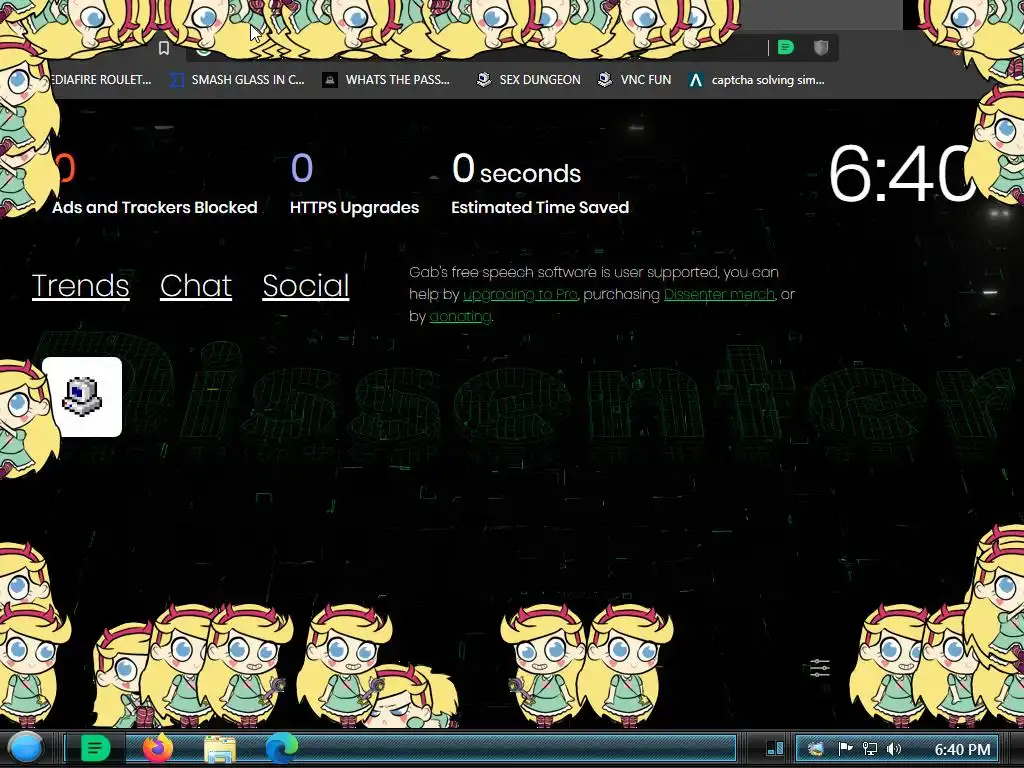Click the gray shield icon in toolbar
This screenshot has height=768, width=1024.
tap(821, 47)
